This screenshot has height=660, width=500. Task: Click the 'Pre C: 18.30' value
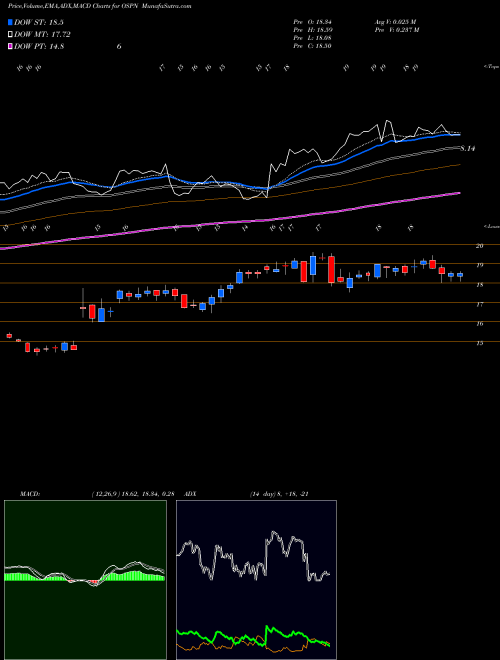click(313, 46)
